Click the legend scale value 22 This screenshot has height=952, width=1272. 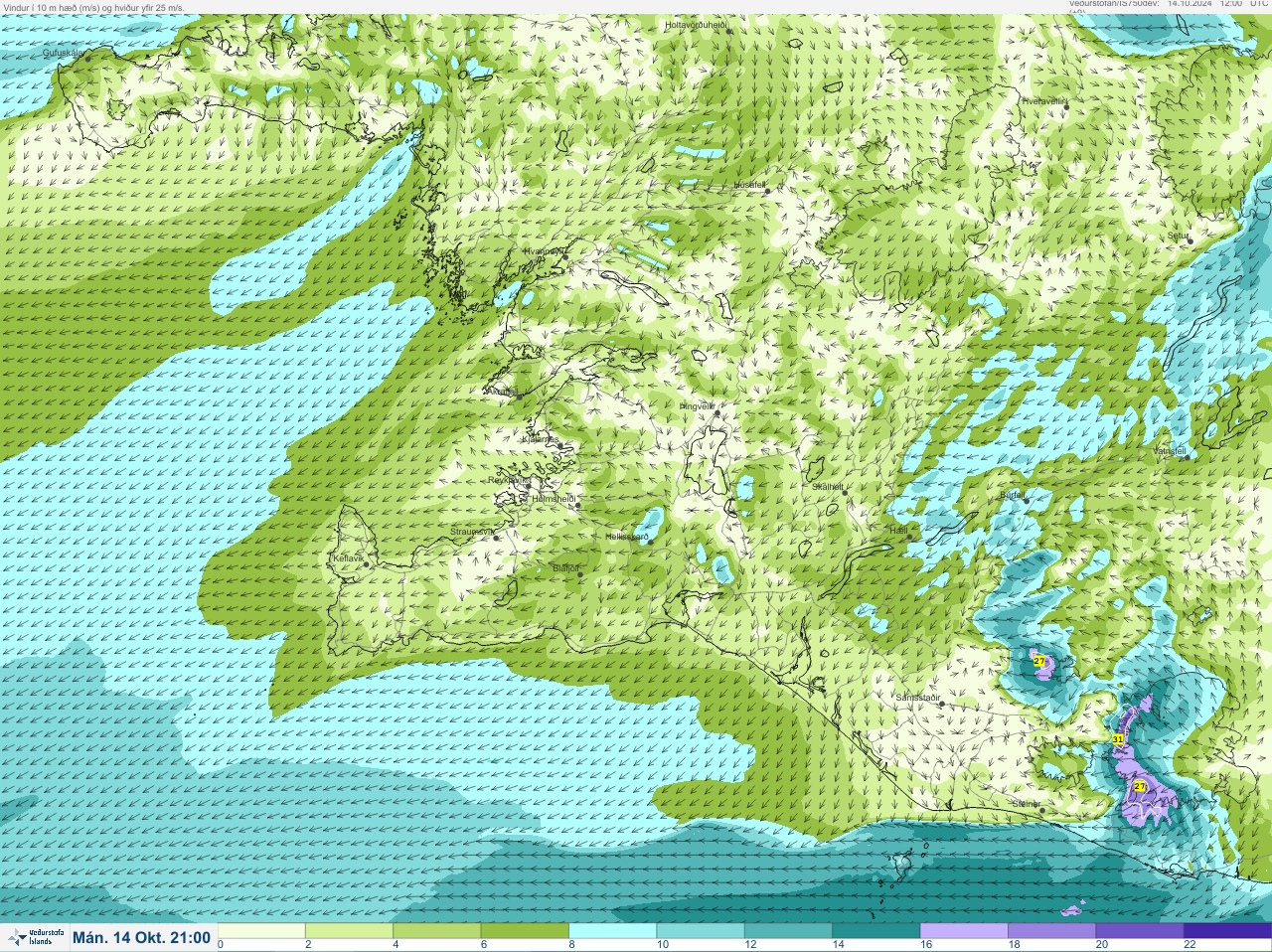click(x=1189, y=945)
